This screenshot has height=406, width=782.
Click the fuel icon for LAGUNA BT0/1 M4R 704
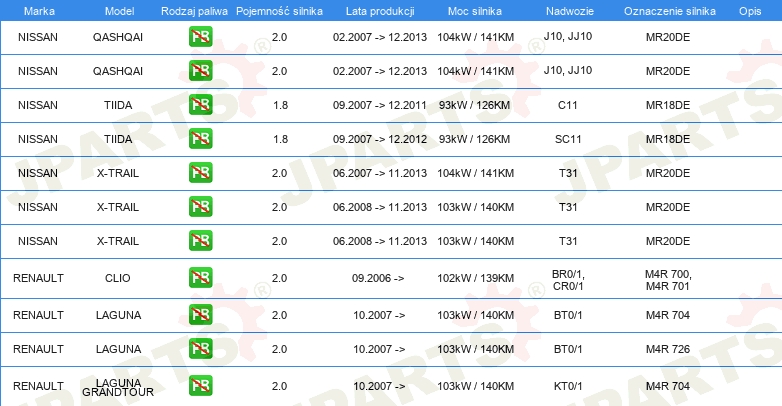coord(201,315)
